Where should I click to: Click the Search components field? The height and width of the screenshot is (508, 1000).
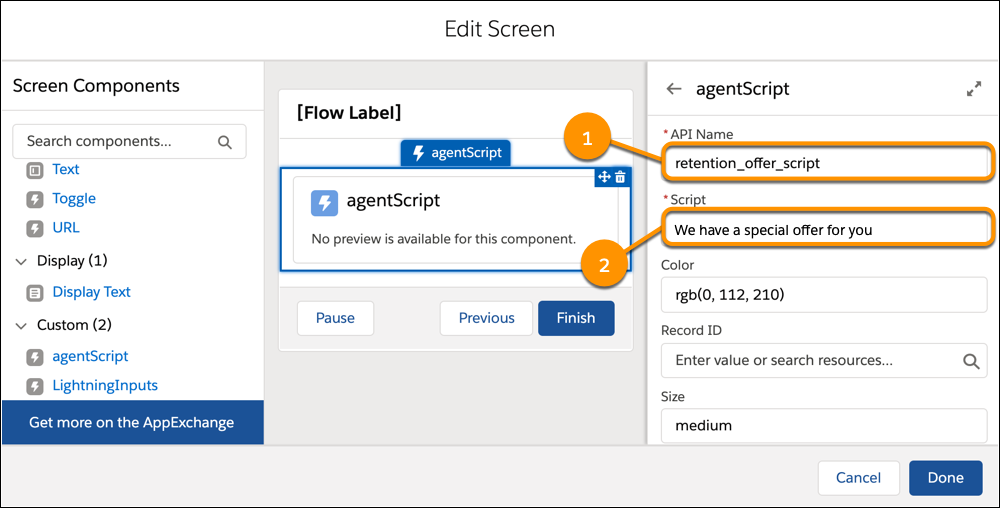(129, 142)
